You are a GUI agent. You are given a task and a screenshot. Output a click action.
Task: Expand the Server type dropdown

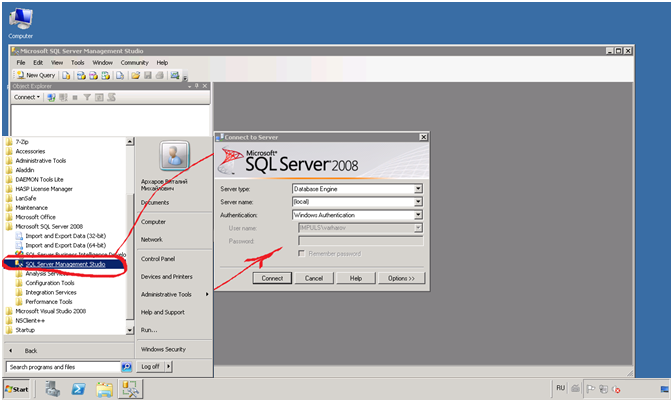click(x=418, y=189)
